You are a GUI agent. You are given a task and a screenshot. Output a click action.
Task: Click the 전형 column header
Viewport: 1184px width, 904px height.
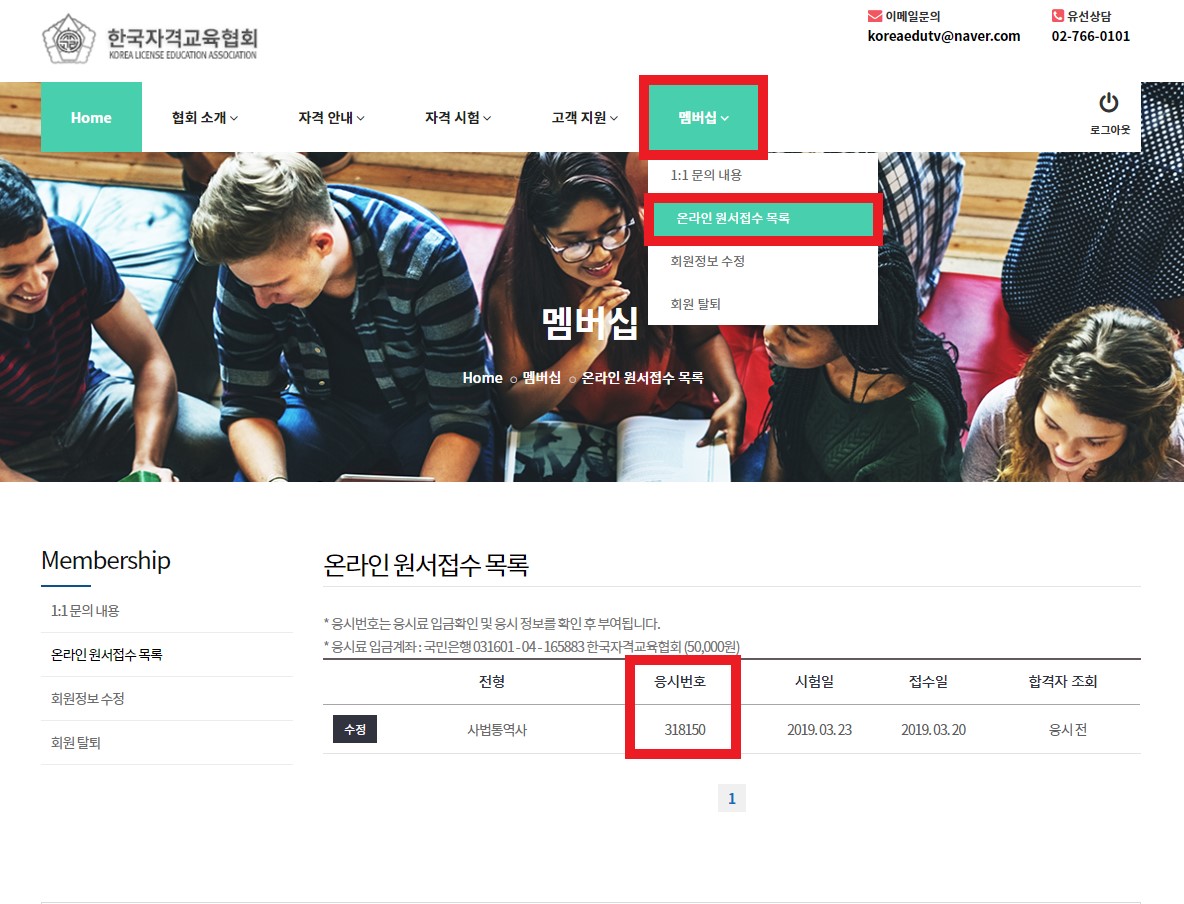[x=492, y=681]
